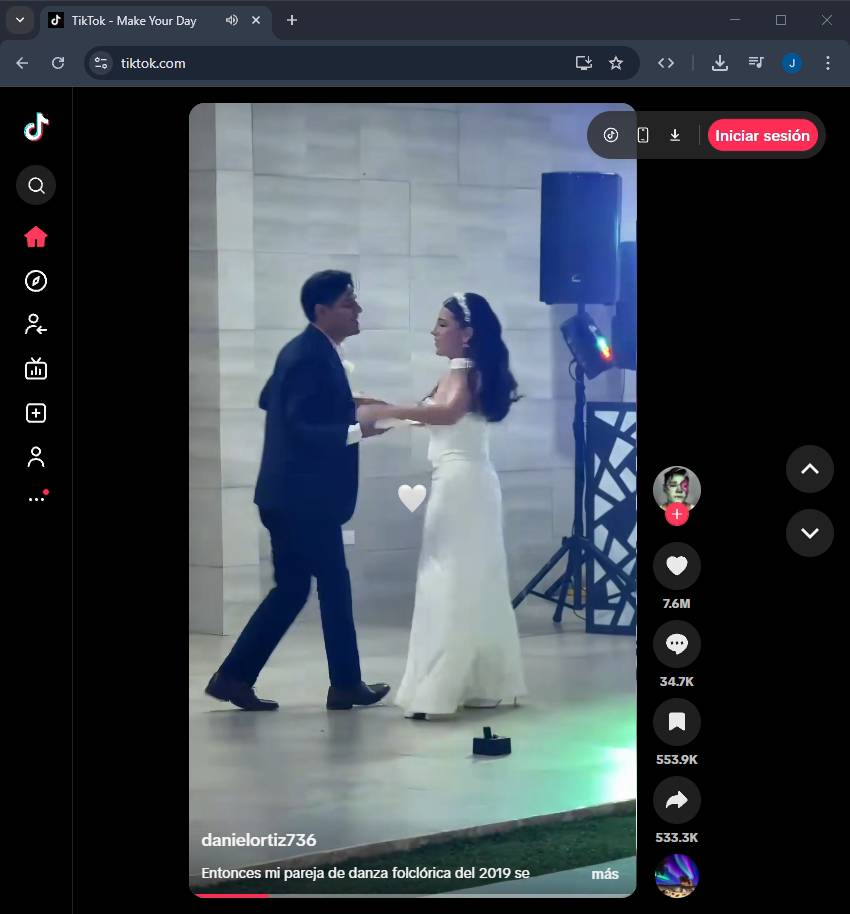
Task: Open the Profile icon in sidebar
Action: point(36,457)
